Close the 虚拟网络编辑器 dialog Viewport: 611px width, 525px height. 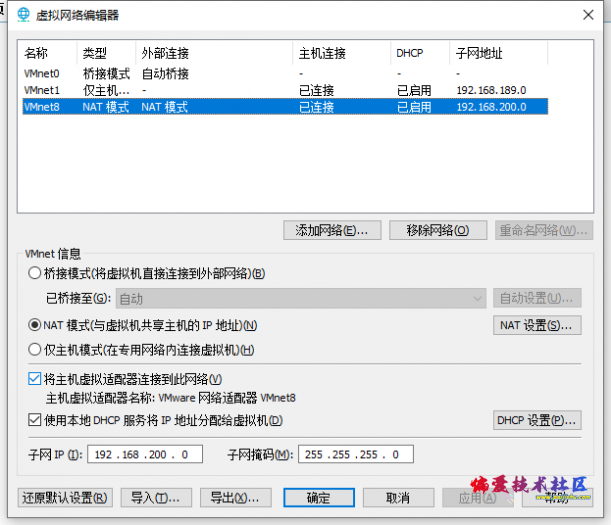coord(588,15)
